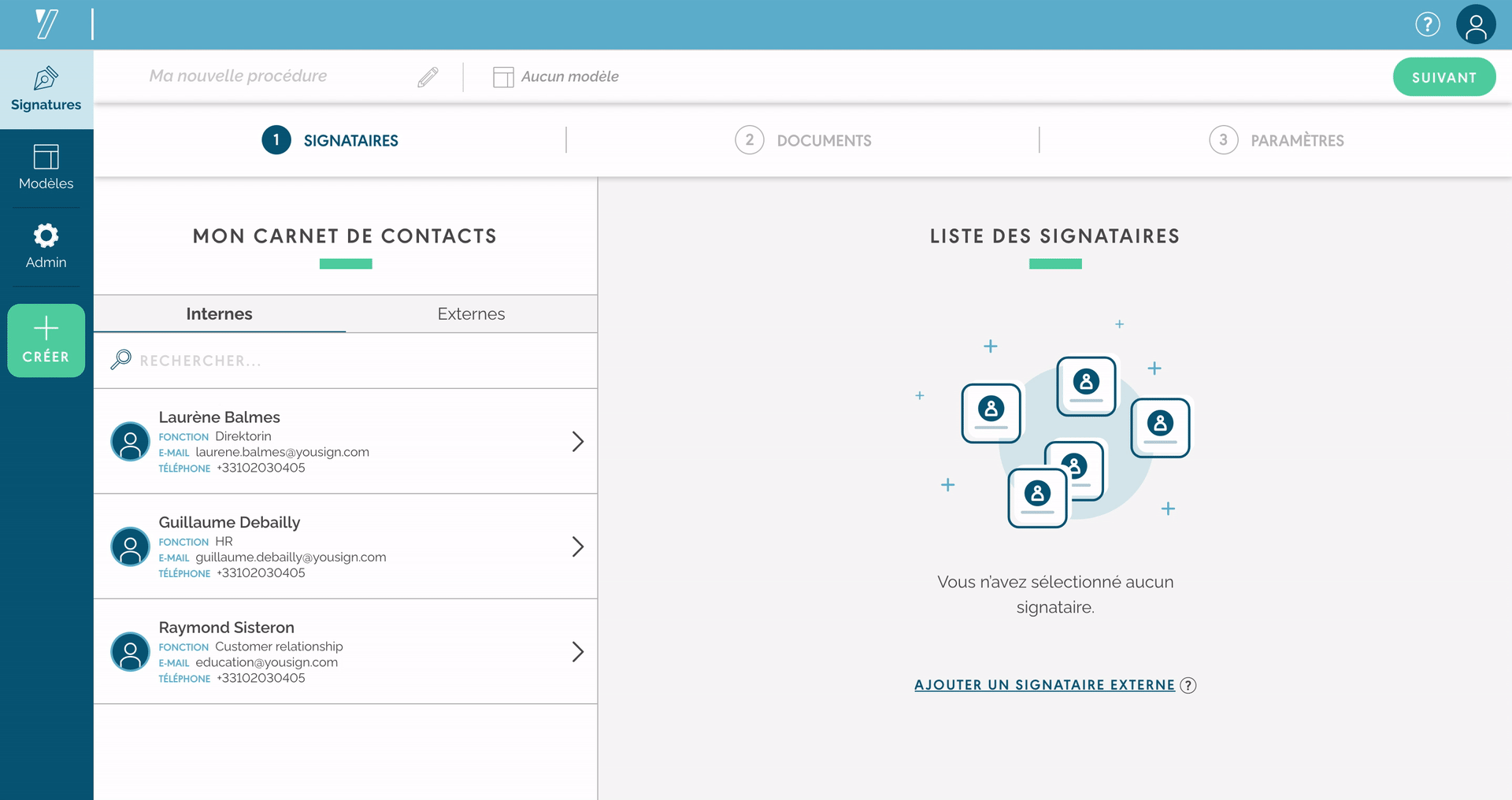Click the Aucun modèle template icon
Screen dimensions: 1512x800
[503, 77]
